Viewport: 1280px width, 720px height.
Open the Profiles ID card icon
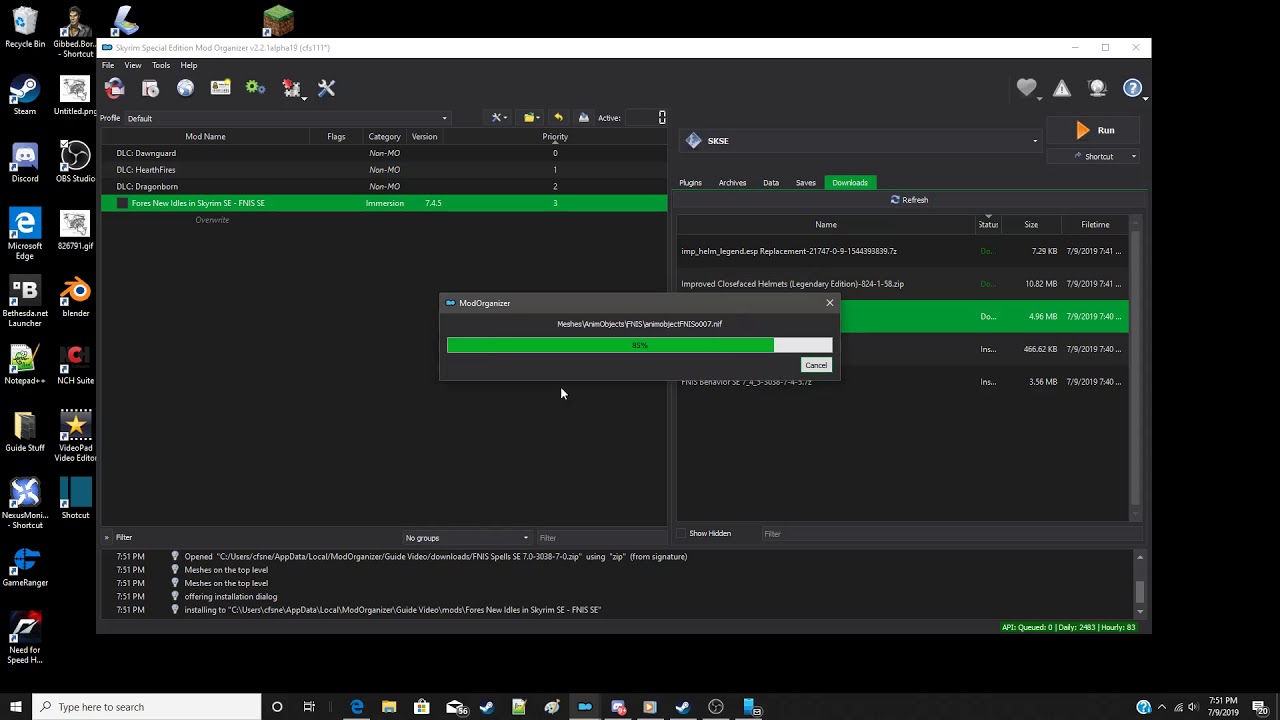(x=220, y=88)
